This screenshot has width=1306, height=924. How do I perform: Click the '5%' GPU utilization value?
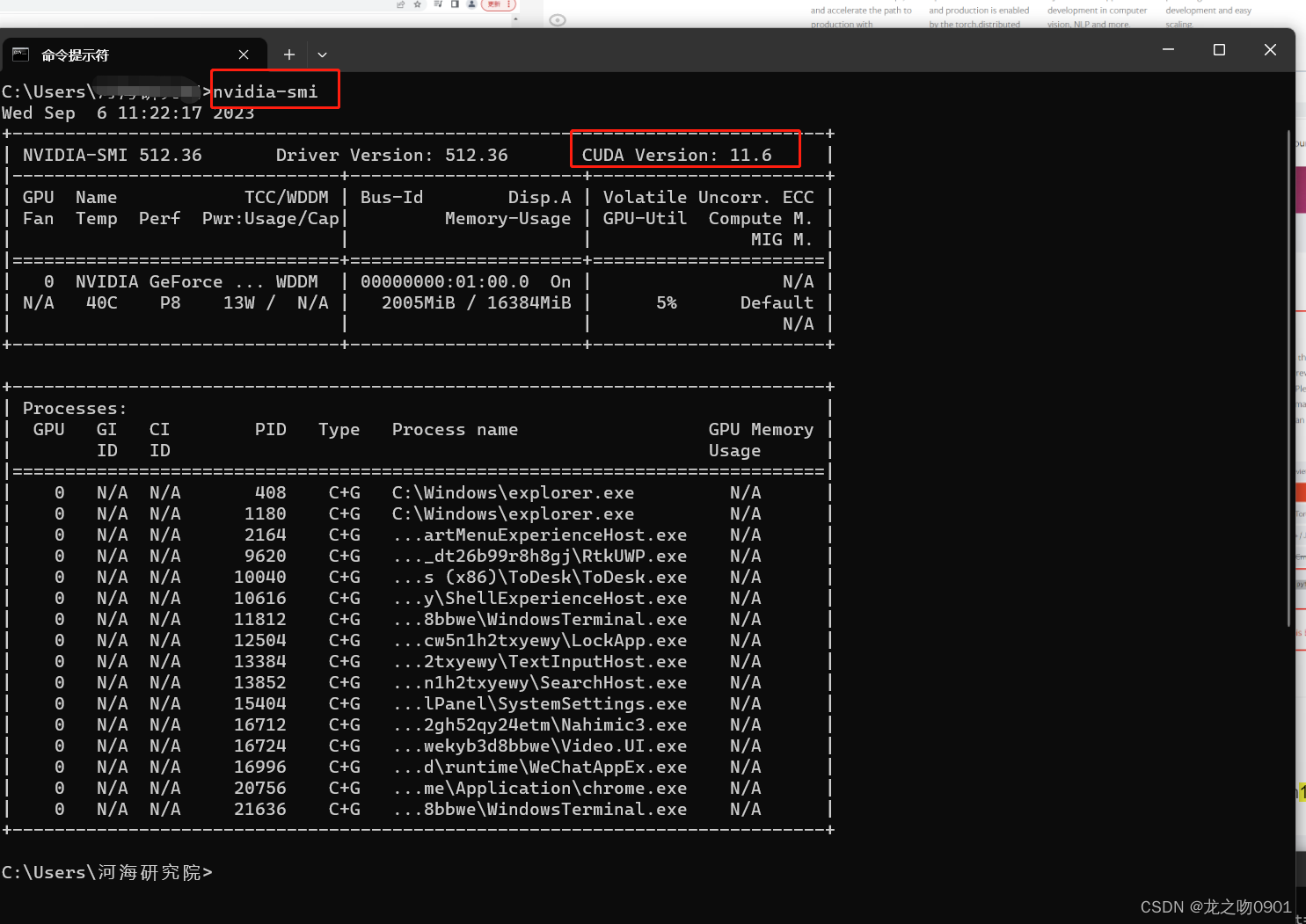coord(667,302)
